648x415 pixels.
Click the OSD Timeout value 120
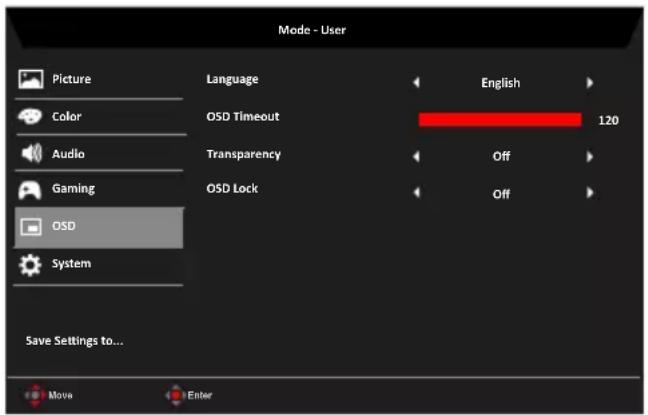pos(609,120)
